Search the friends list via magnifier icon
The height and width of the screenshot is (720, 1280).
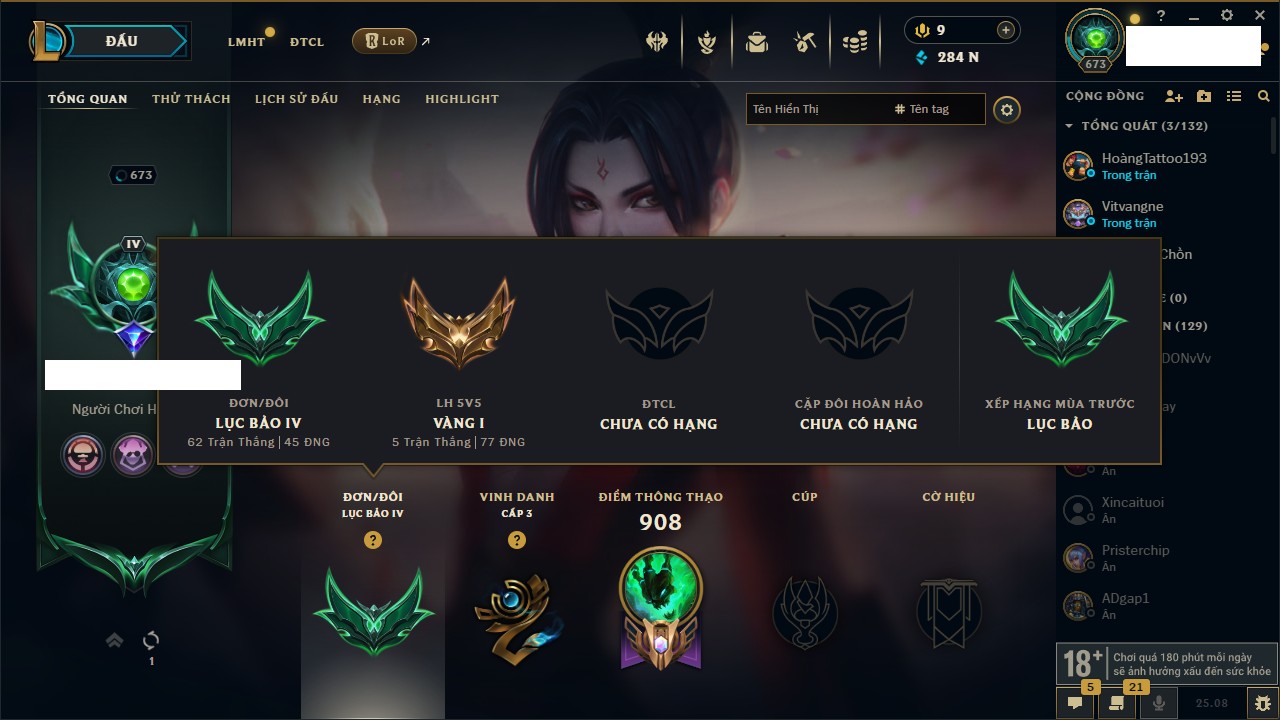click(x=1264, y=96)
